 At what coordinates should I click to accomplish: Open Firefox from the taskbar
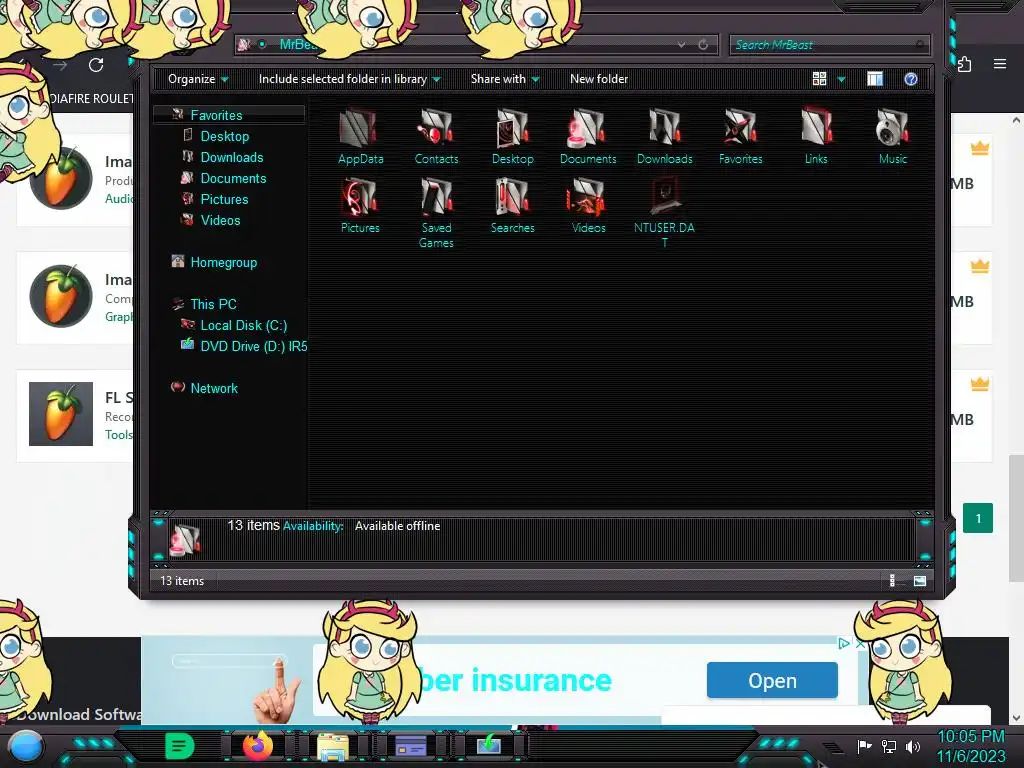point(257,745)
